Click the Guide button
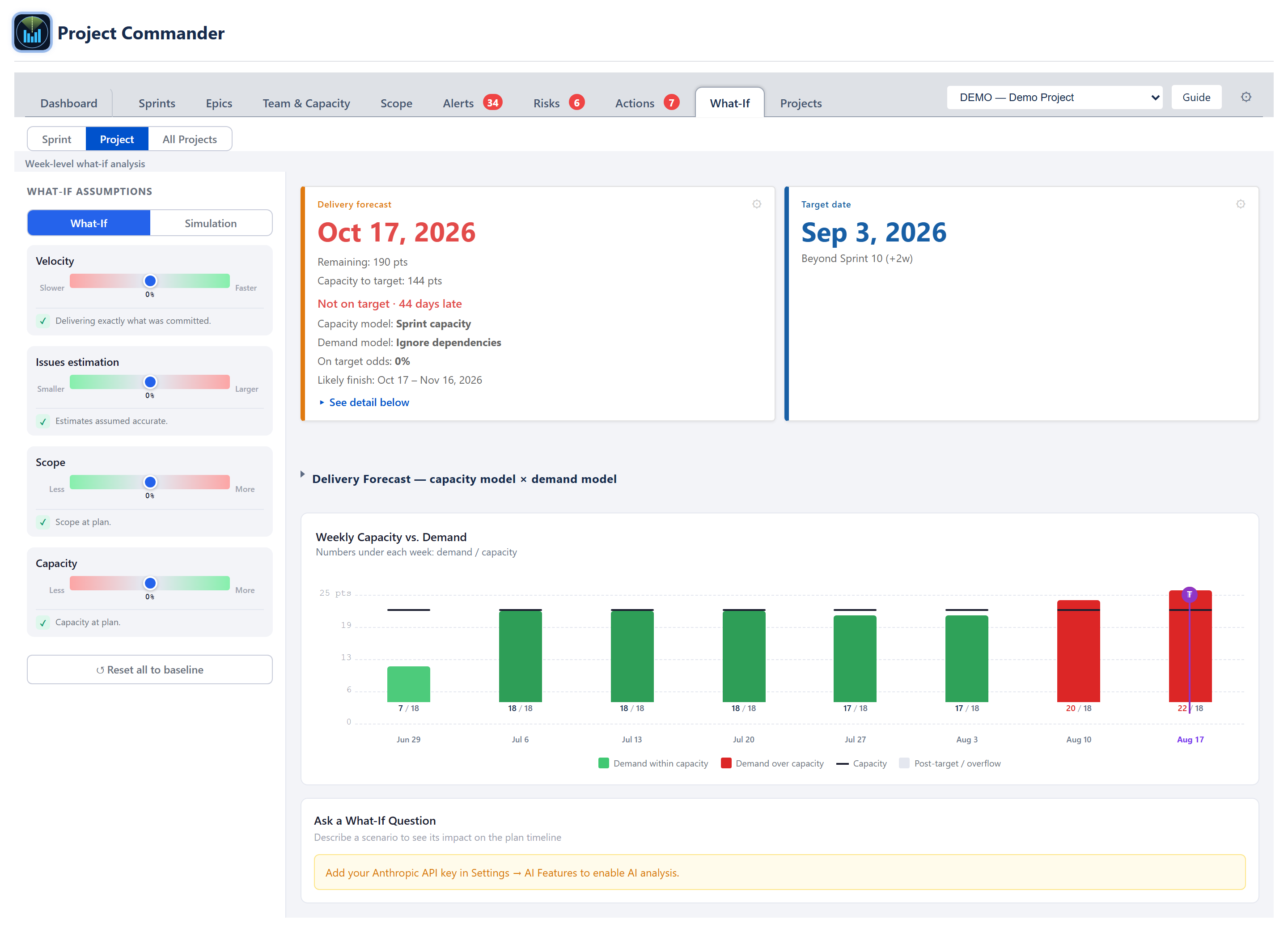This screenshot has height=932, width=1288. coord(1196,97)
